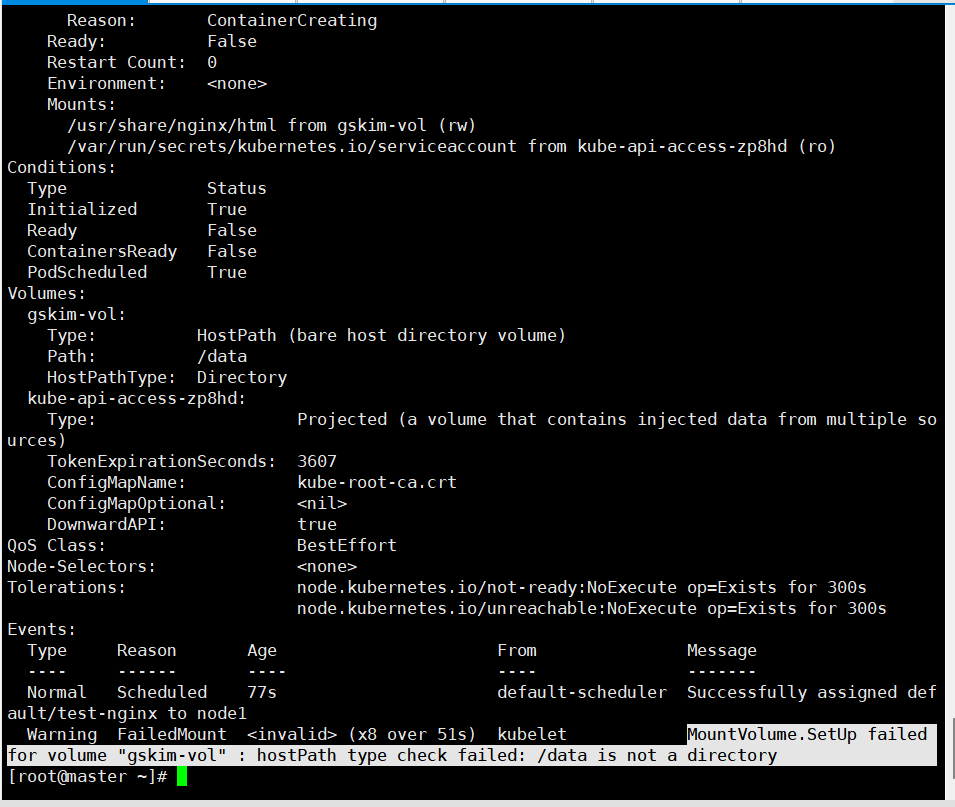Click the 3607 token expiration value
Image resolution: width=955 pixels, height=807 pixels.
tap(317, 462)
